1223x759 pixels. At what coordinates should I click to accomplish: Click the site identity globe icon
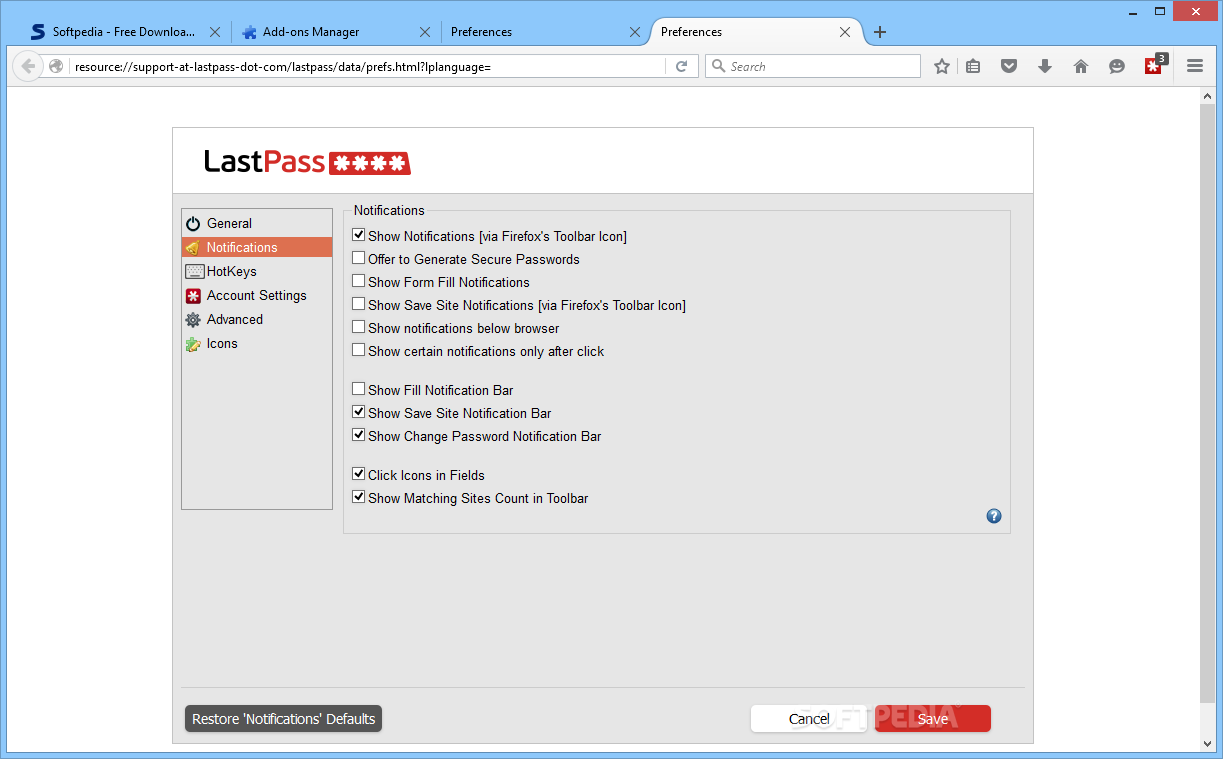(56, 66)
